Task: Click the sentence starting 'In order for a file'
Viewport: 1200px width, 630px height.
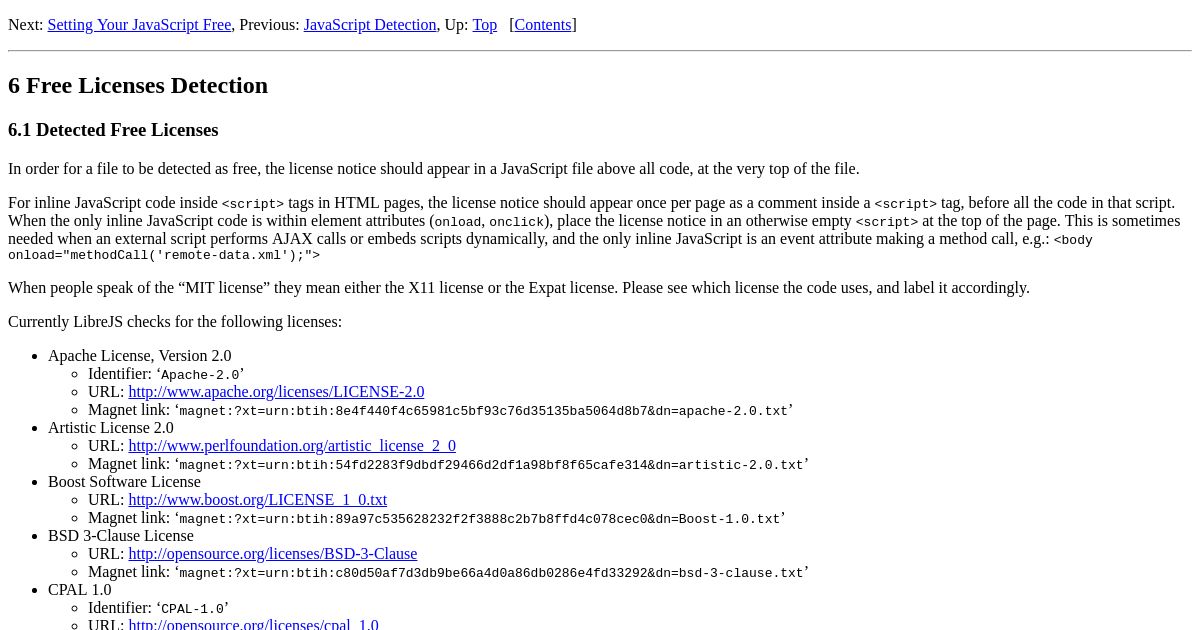Action: point(434,169)
